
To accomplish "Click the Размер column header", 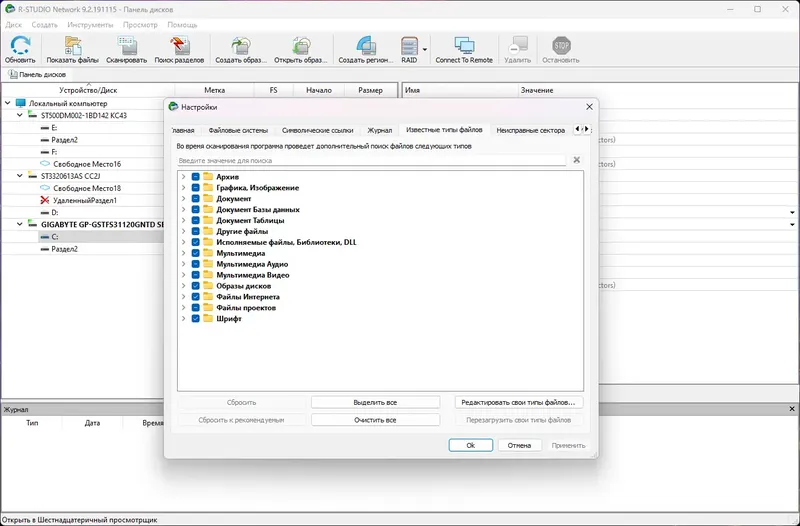I will [x=370, y=90].
